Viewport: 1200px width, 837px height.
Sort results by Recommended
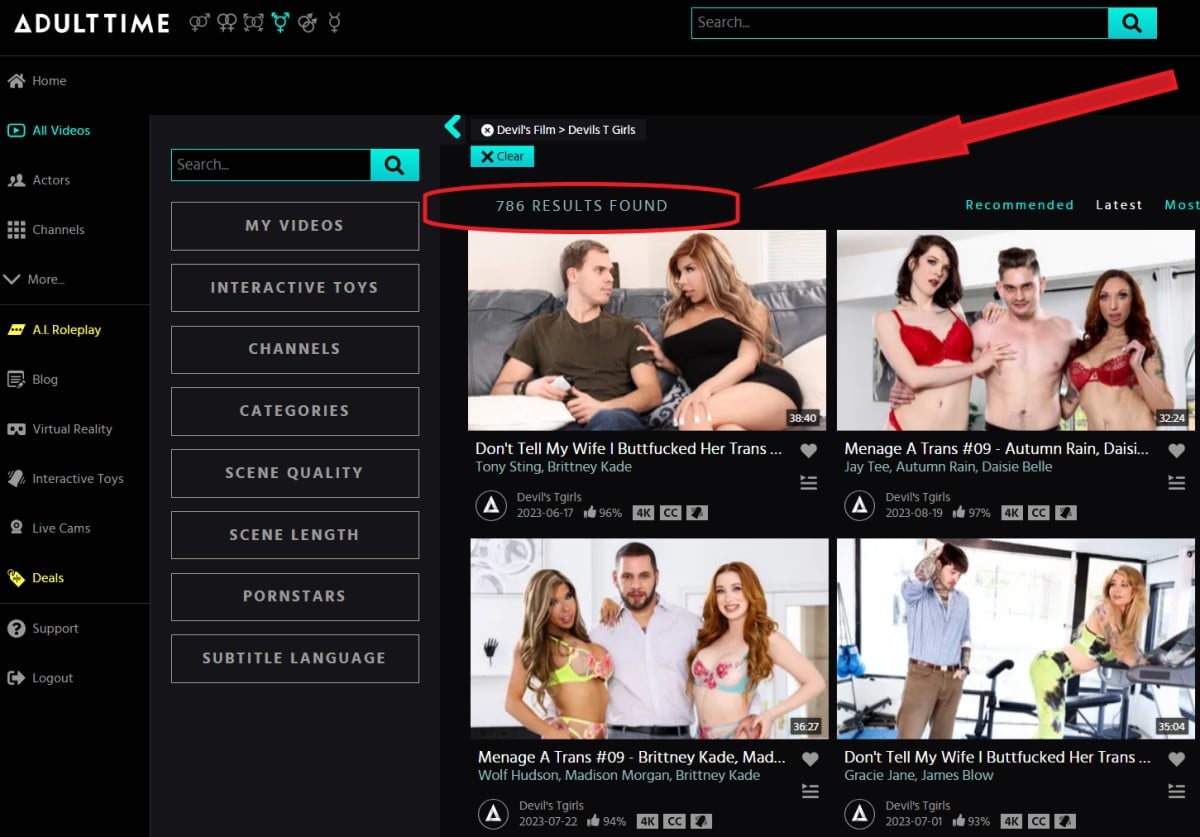(1019, 205)
